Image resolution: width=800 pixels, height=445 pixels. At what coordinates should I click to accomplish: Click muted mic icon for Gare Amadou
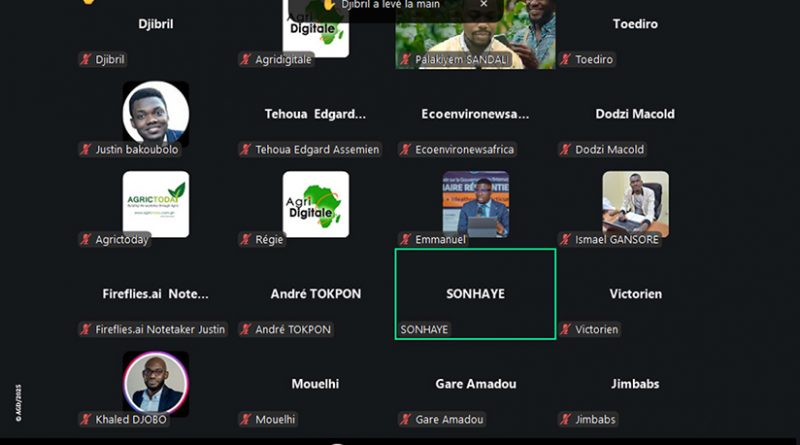[406, 419]
